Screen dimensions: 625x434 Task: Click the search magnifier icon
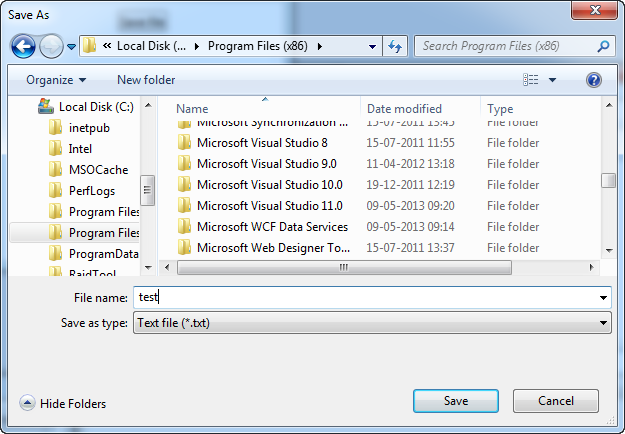(603, 46)
